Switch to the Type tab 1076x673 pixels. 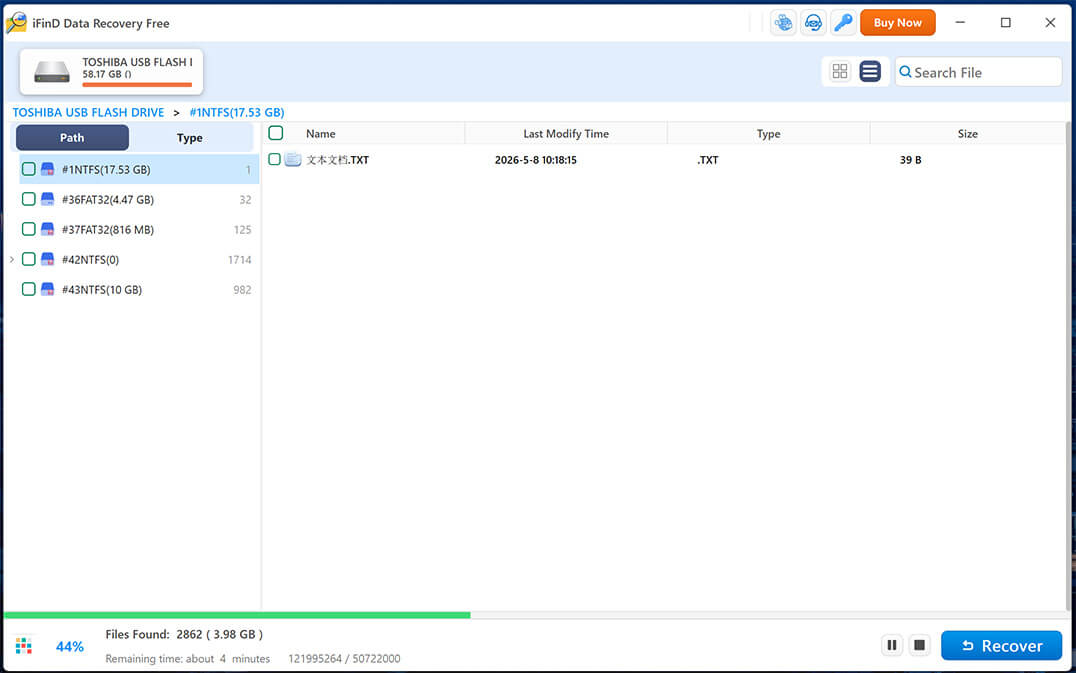(x=189, y=138)
